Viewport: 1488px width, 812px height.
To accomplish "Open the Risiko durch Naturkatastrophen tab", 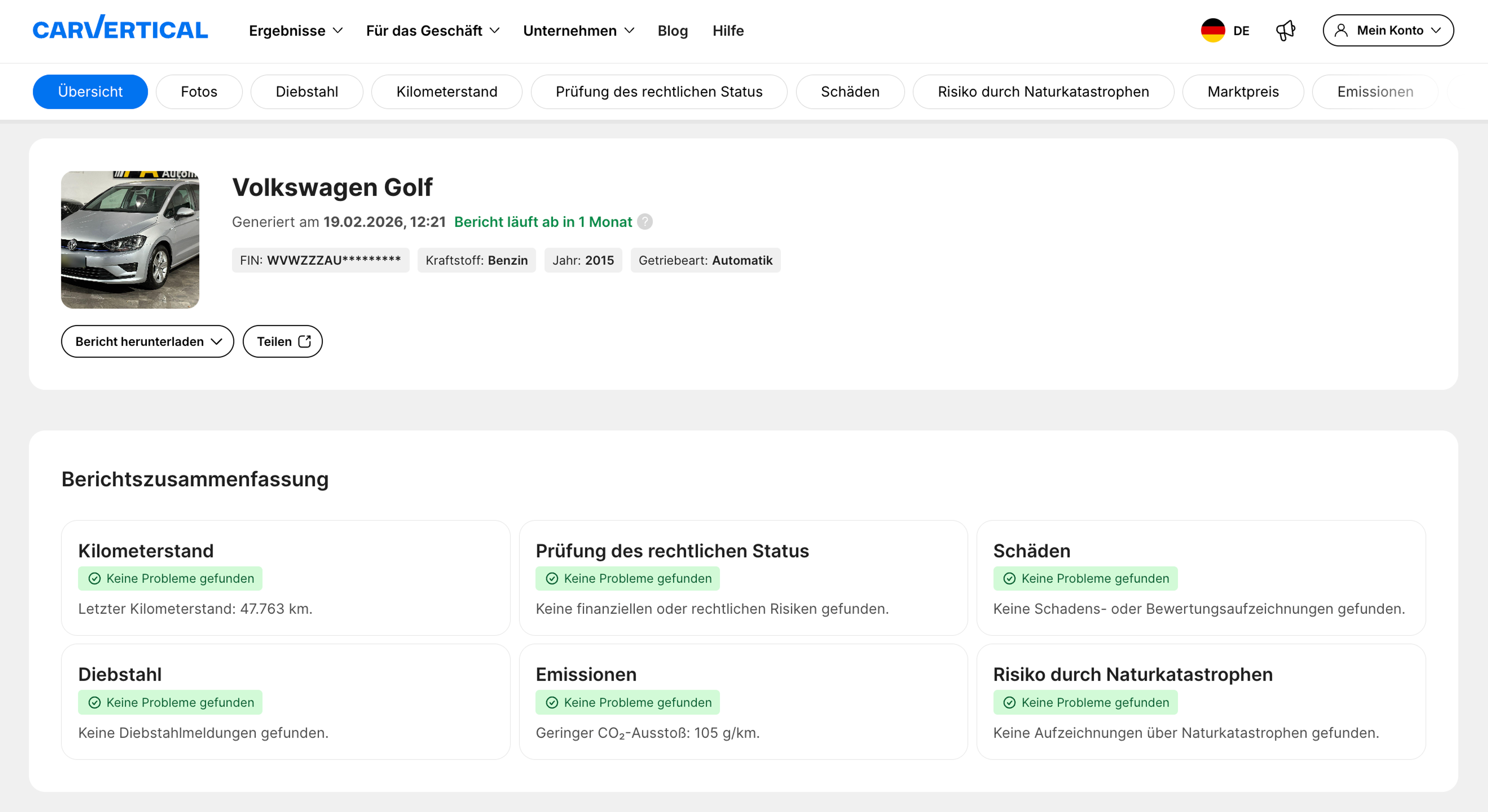I will pos(1043,92).
